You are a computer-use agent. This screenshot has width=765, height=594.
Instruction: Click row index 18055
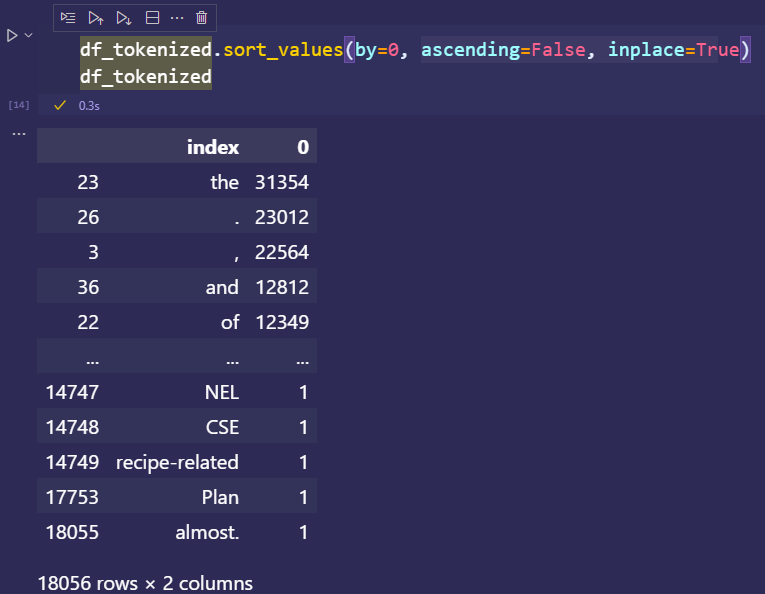(x=72, y=533)
